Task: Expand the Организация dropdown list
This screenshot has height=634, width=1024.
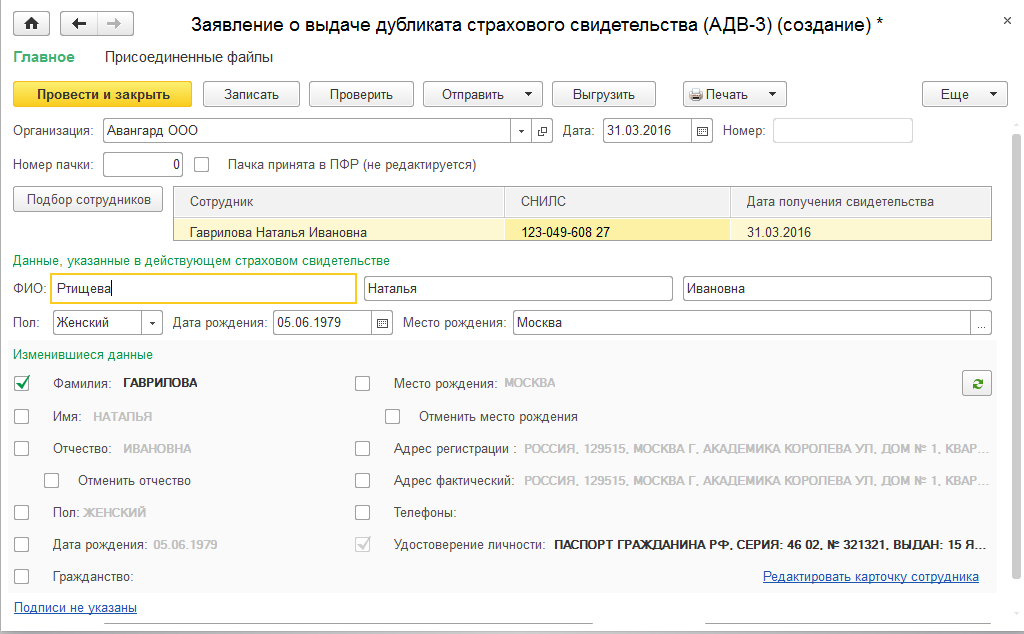Action: [522, 131]
